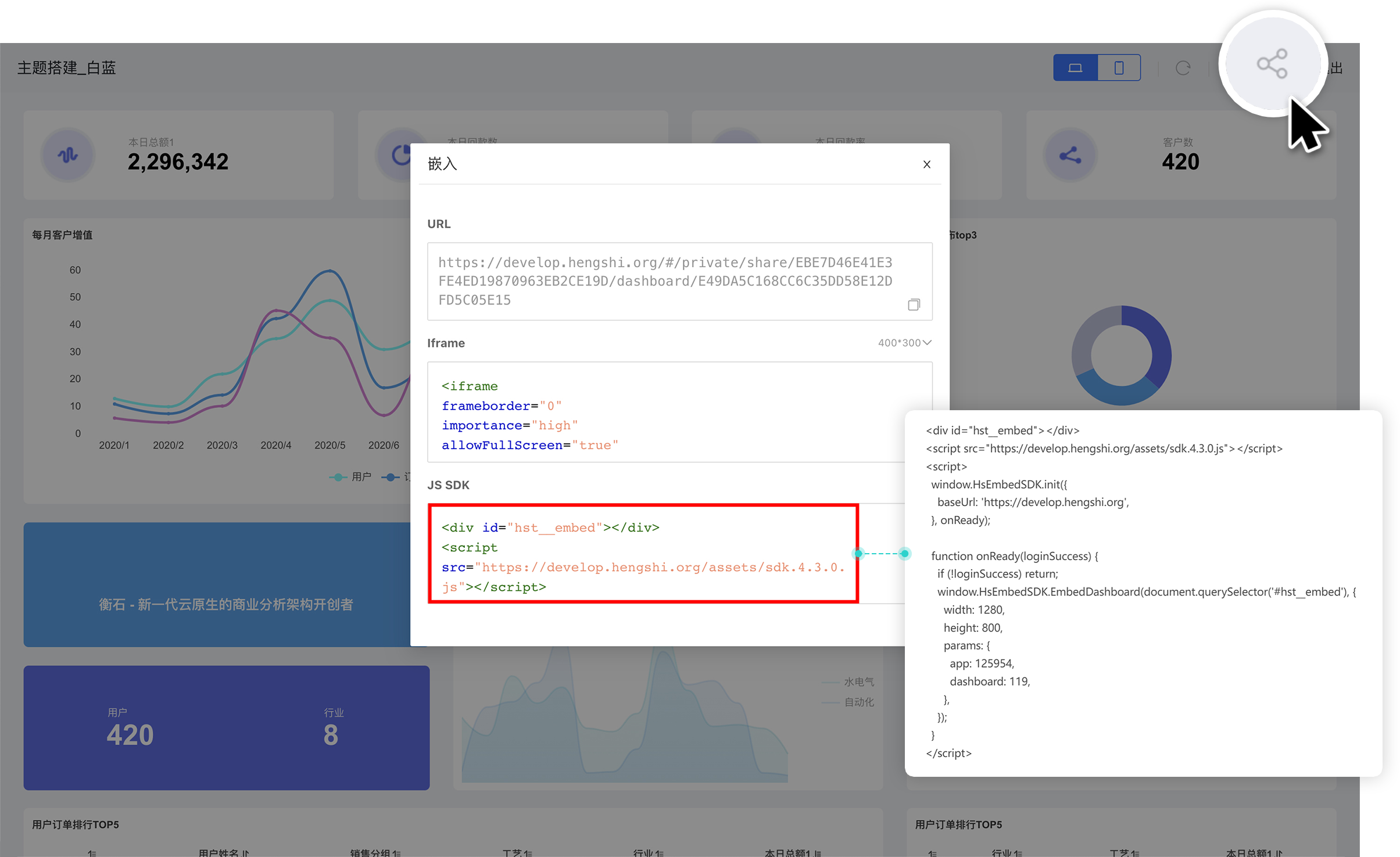Viewport: 1400px width, 857px height.
Task: Click the baseUrl line in the code popup
Action: (1033, 502)
